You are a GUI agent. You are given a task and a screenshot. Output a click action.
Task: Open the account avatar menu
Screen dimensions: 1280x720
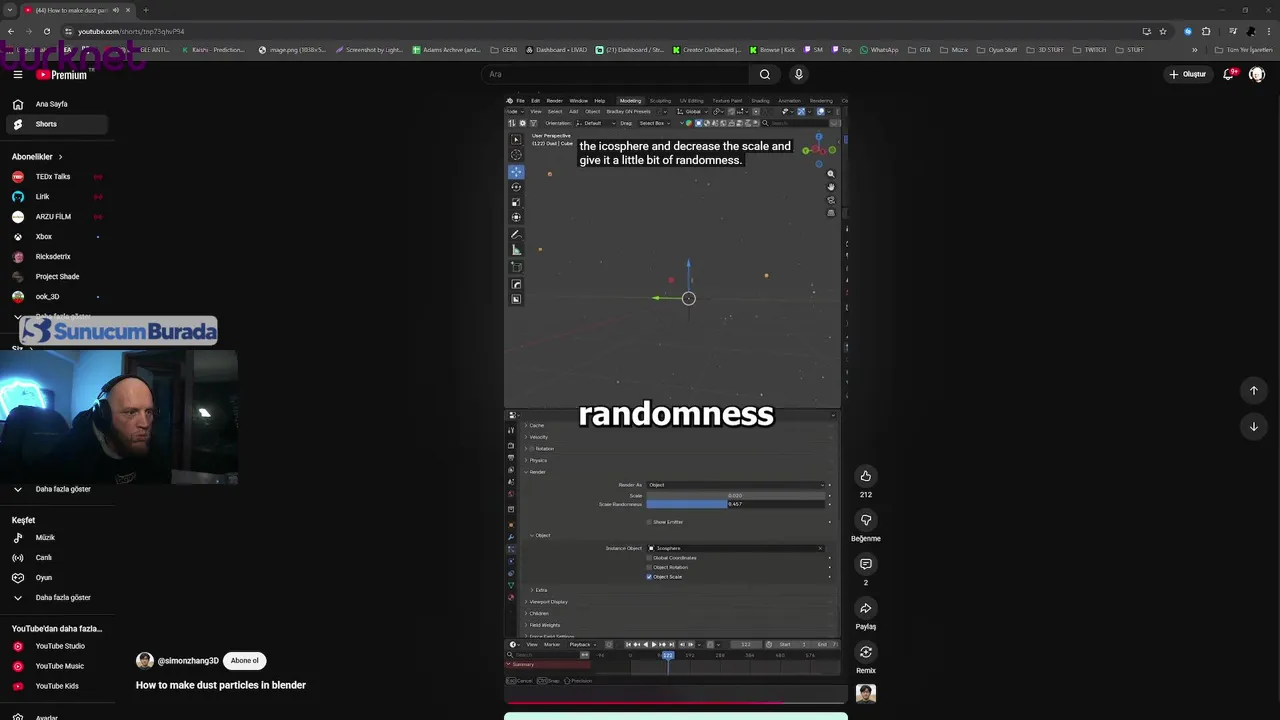[x=1256, y=74]
